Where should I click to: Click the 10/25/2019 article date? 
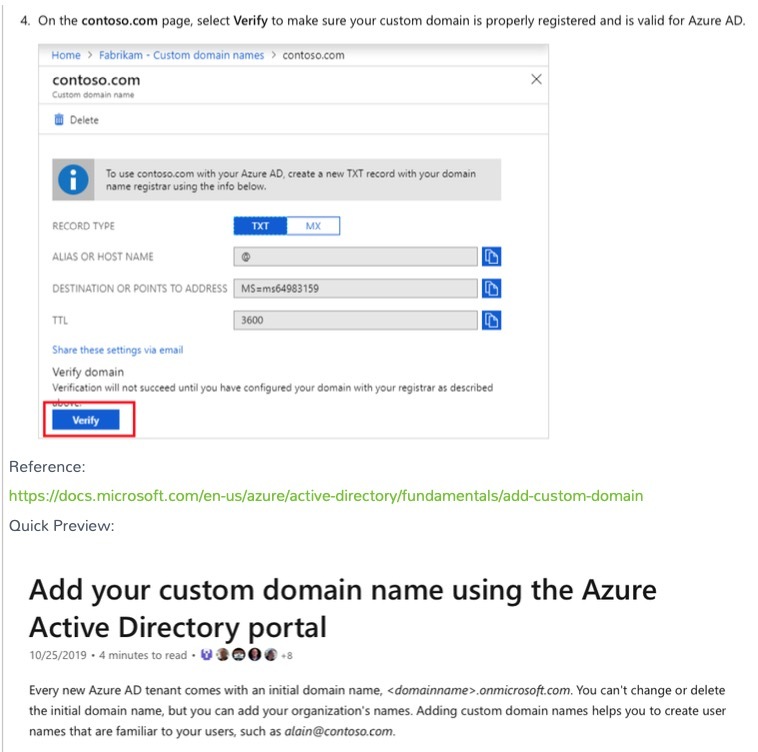point(58,655)
